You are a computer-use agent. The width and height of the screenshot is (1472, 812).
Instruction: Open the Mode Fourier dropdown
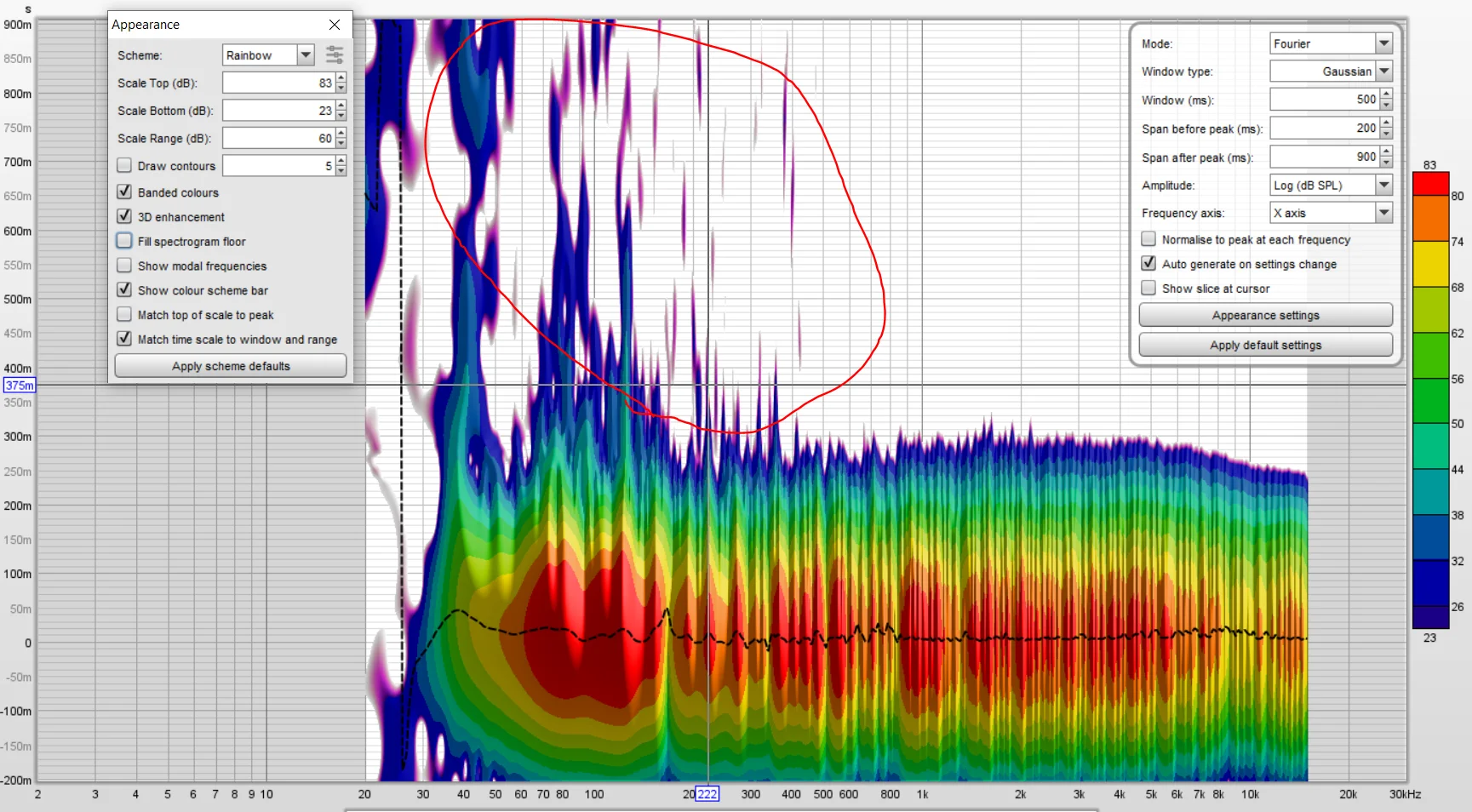coord(1384,43)
